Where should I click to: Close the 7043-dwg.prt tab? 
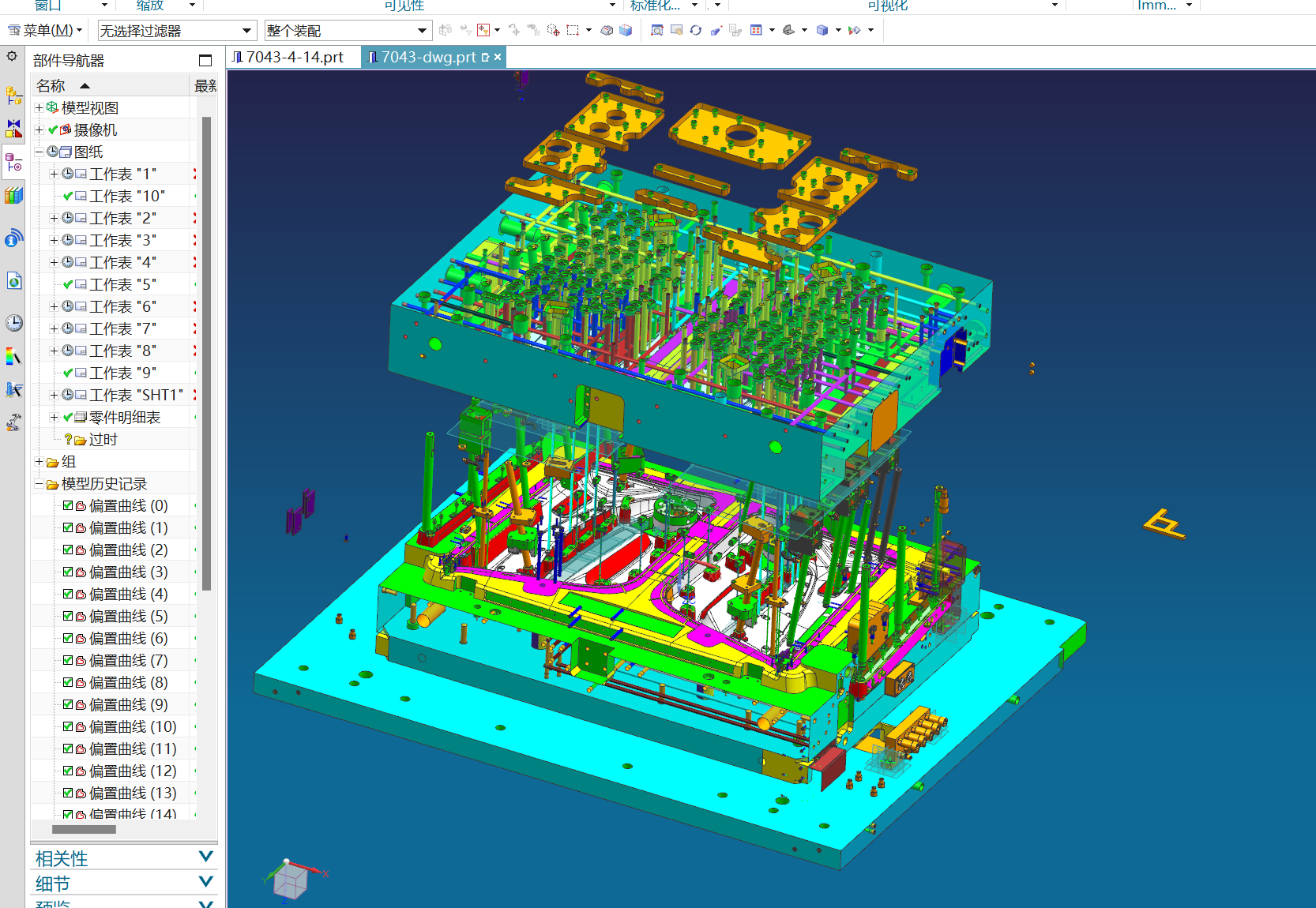498,57
